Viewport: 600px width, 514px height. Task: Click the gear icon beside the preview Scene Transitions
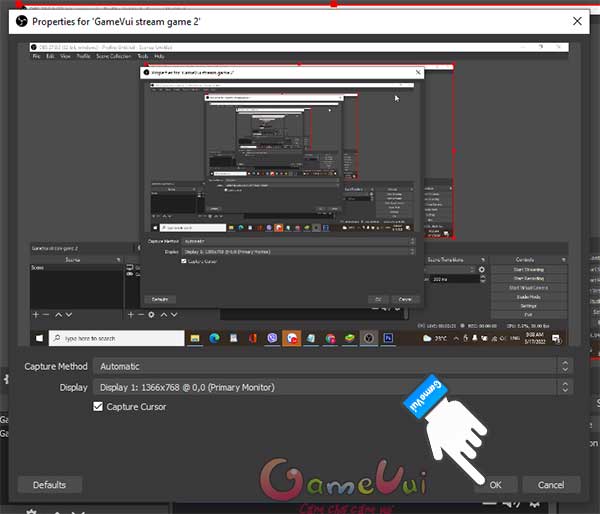(482, 270)
